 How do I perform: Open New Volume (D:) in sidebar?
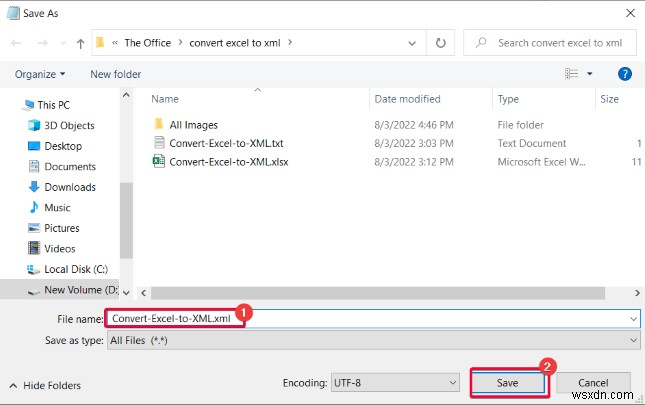click(81, 290)
